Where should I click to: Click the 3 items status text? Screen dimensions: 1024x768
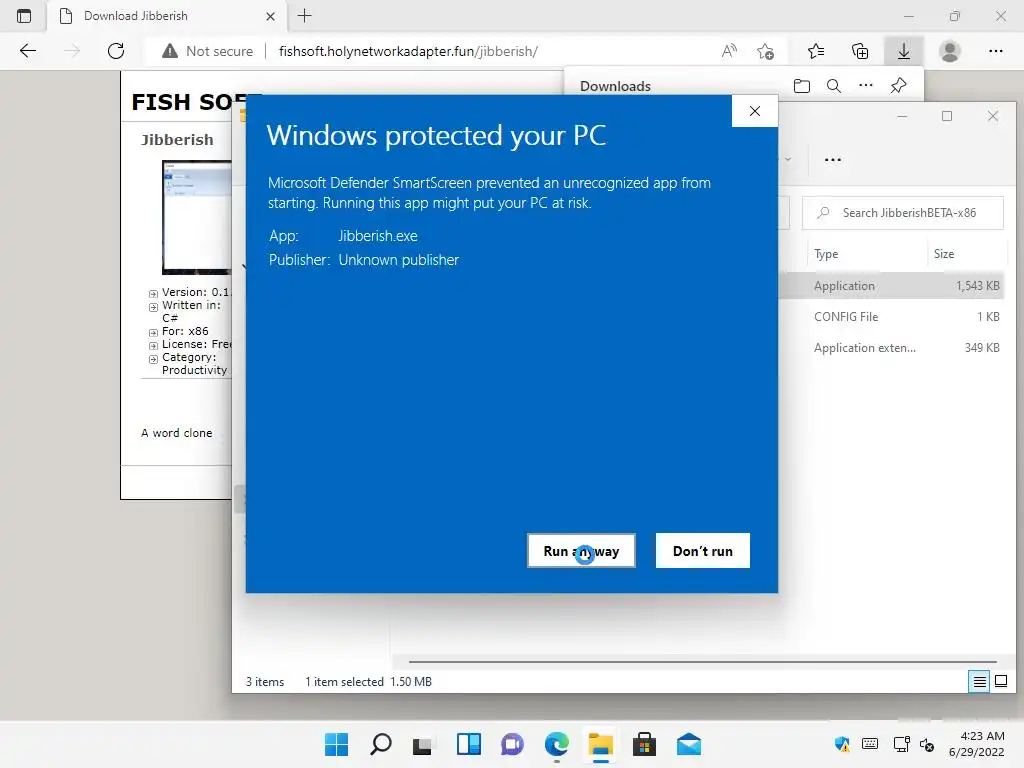click(264, 682)
